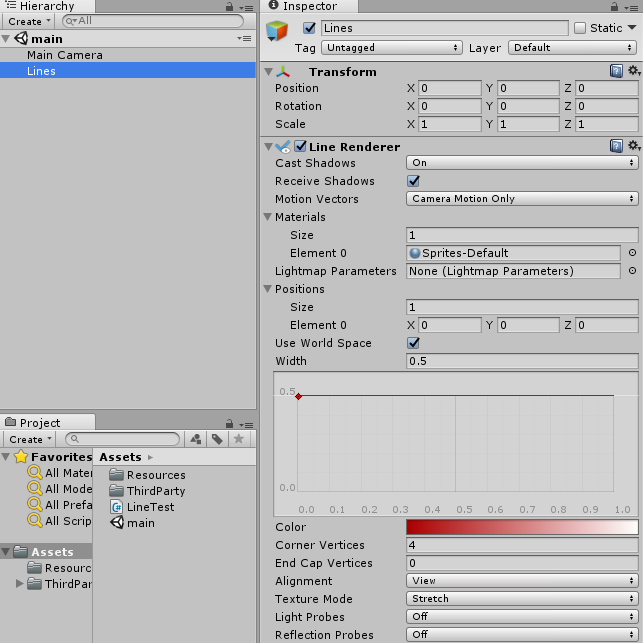Open Line Renderer gear settings menu
643x643 pixels.
pos(633,146)
